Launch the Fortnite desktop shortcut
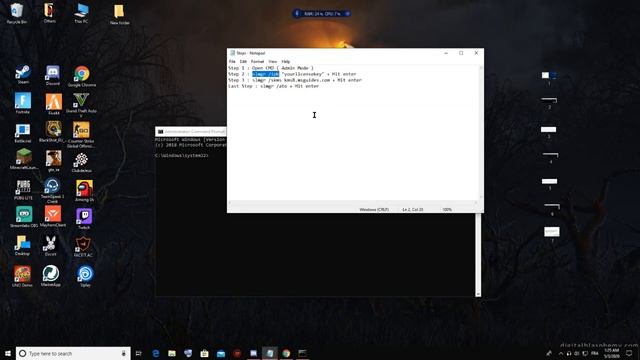This screenshot has height=360, width=640. point(23,103)
